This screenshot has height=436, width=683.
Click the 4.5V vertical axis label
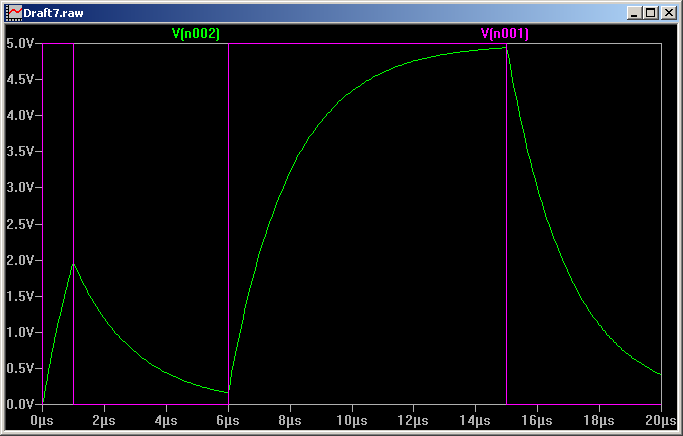click(x=20, y=79)
